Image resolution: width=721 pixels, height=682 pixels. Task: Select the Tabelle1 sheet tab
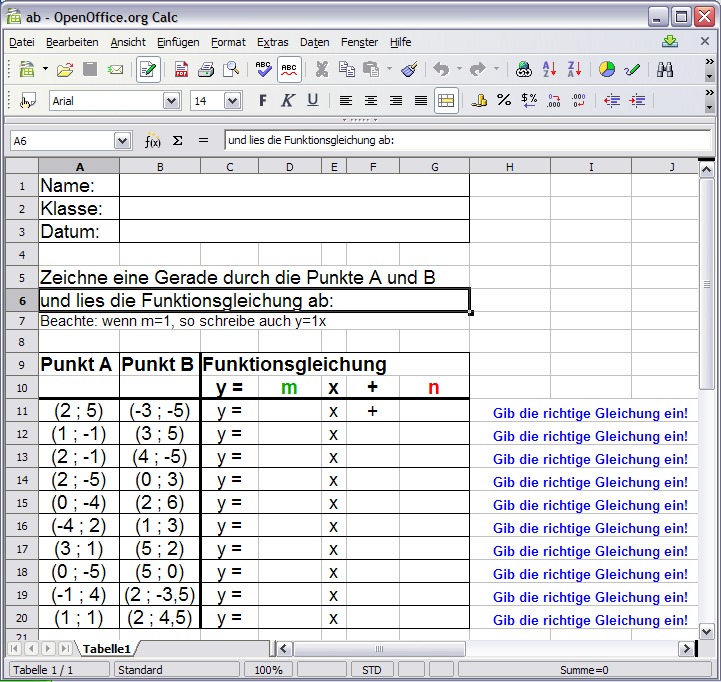106,649
